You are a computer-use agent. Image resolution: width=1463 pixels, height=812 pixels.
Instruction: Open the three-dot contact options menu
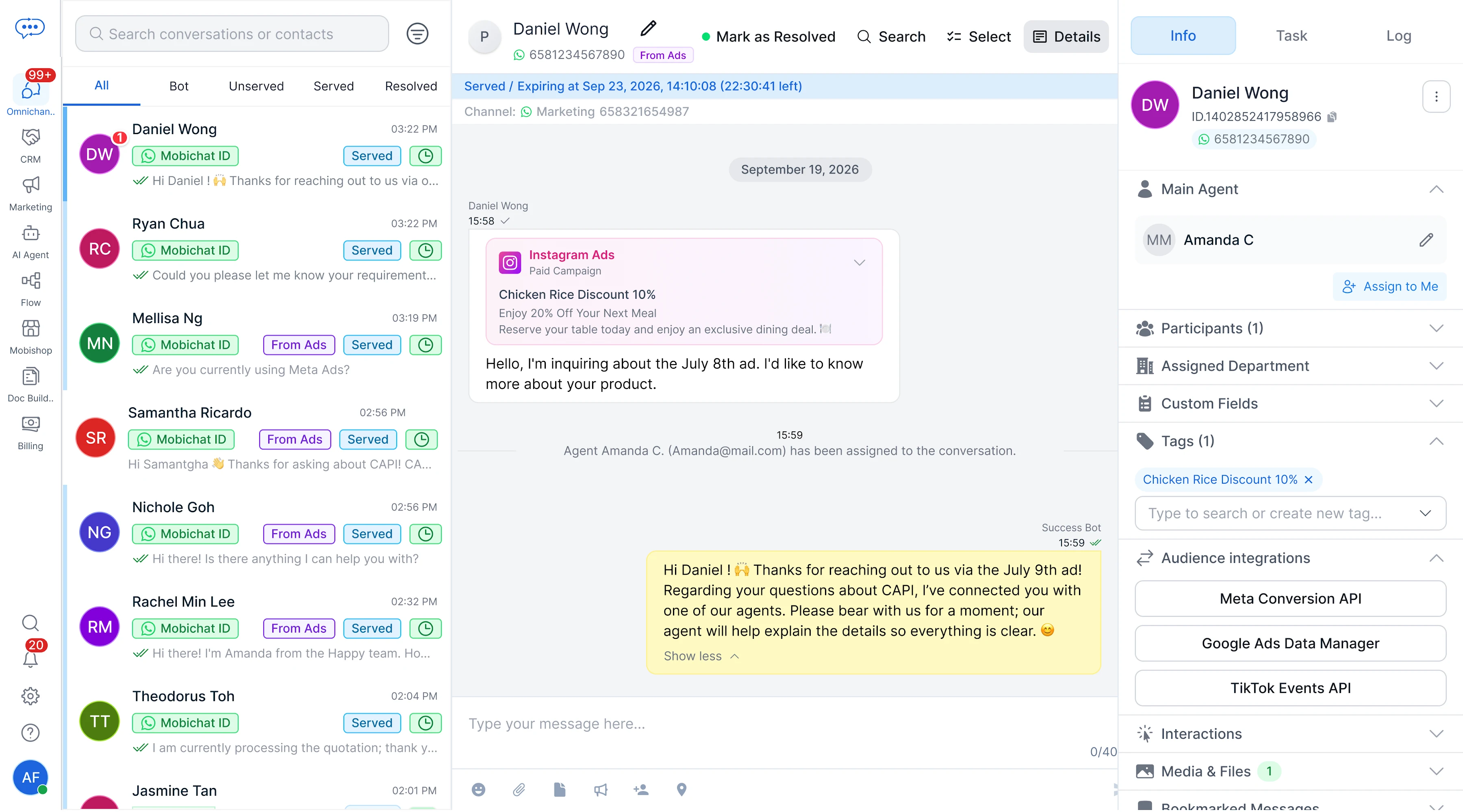pyautogui.click(x=1436, y=97)
